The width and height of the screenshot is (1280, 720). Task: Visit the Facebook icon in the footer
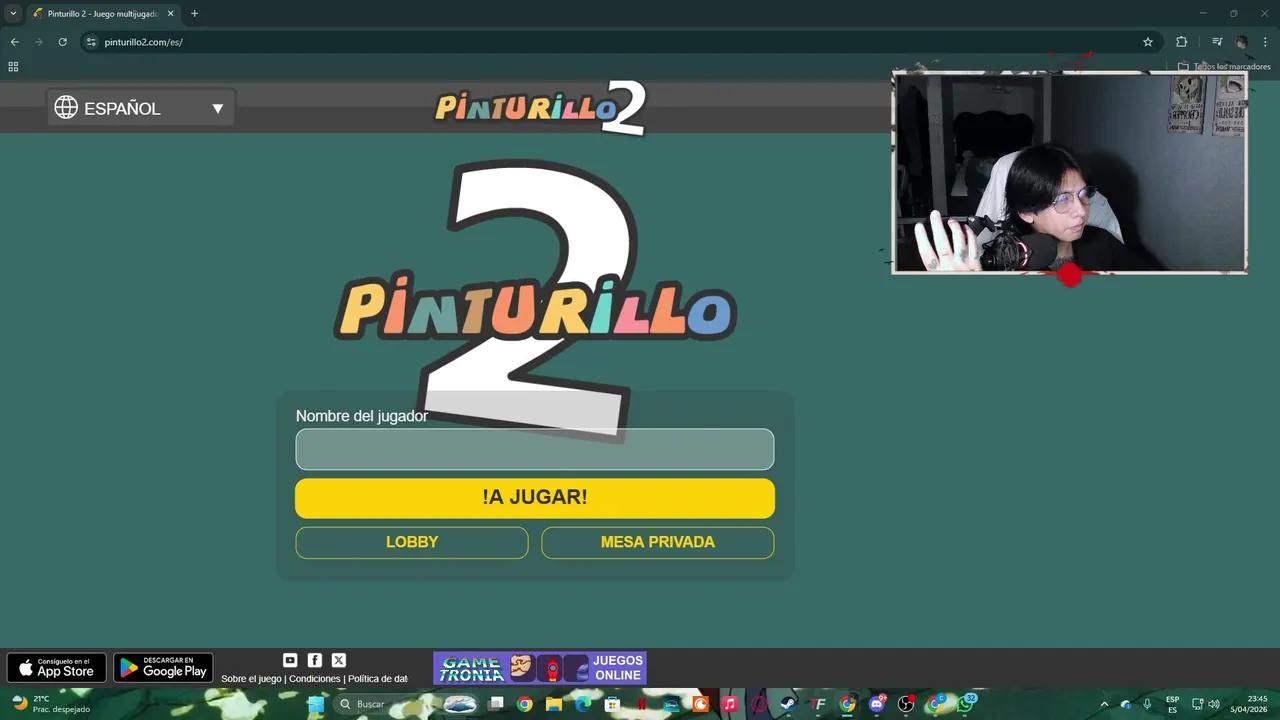tap(314, 660)
